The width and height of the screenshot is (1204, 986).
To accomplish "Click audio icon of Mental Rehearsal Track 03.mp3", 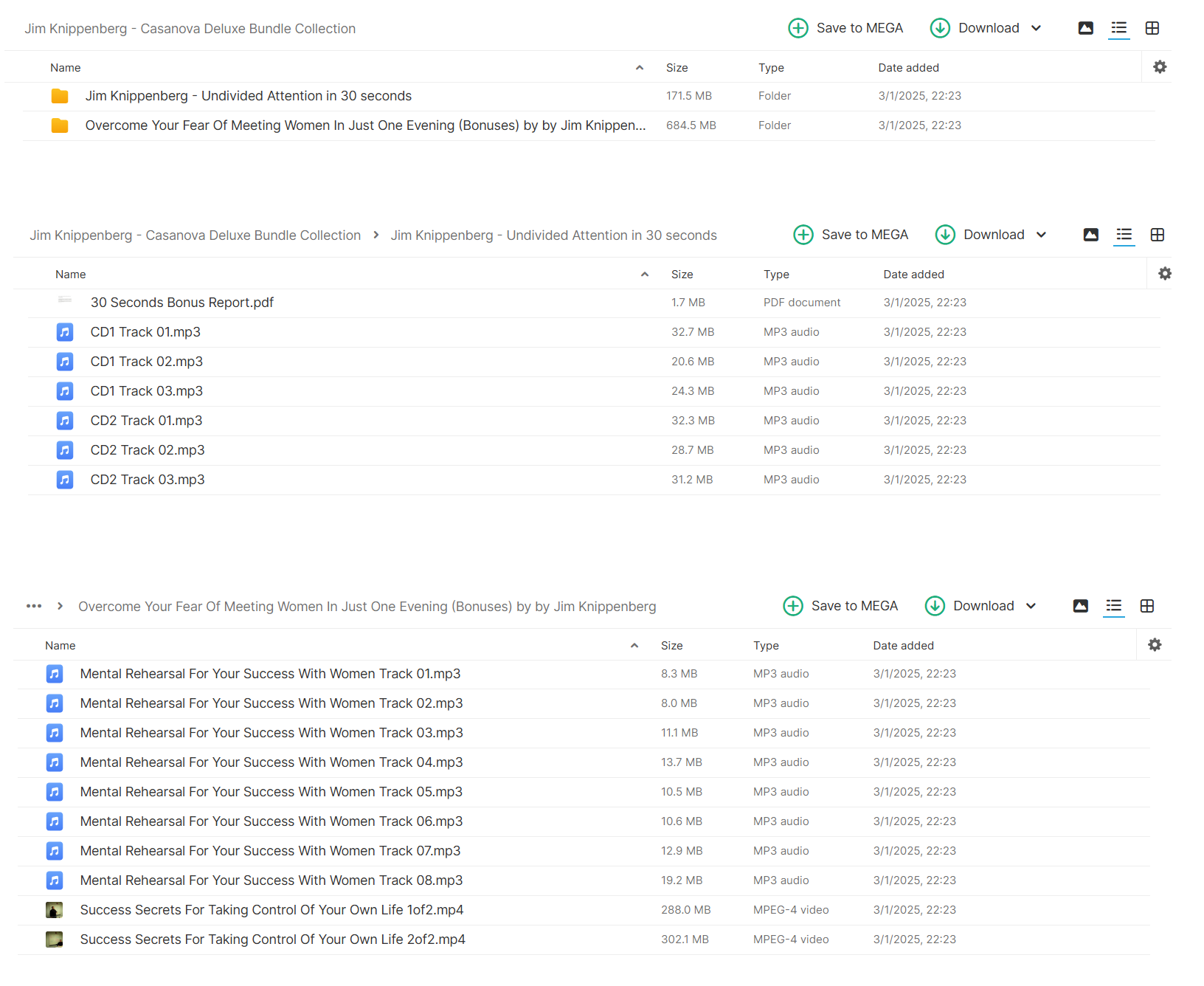I will point(55,733).
